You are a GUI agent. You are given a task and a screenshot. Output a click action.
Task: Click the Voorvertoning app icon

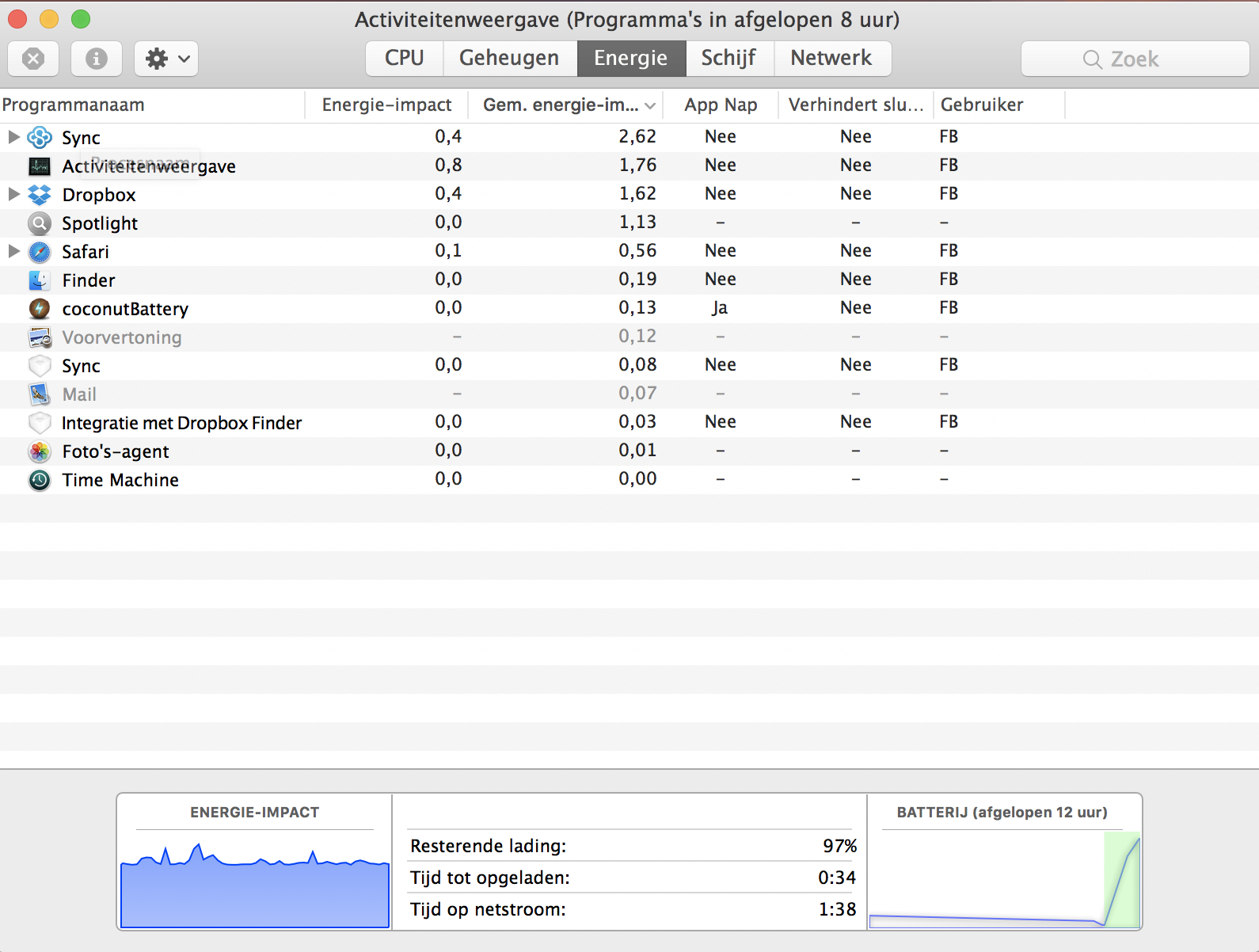[40, 337]
